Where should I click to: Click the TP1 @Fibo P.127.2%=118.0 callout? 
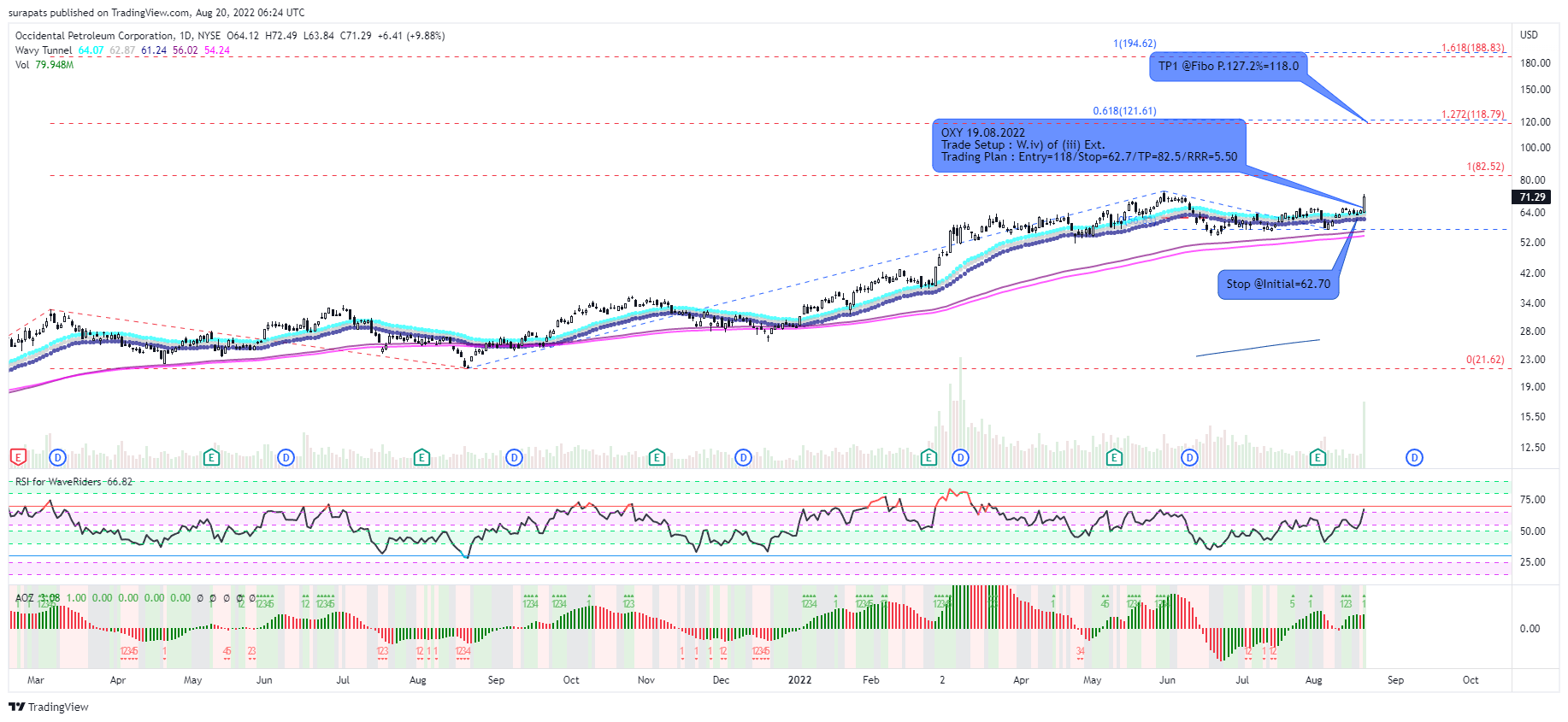pyautogui.click(x=1229, y=66)
